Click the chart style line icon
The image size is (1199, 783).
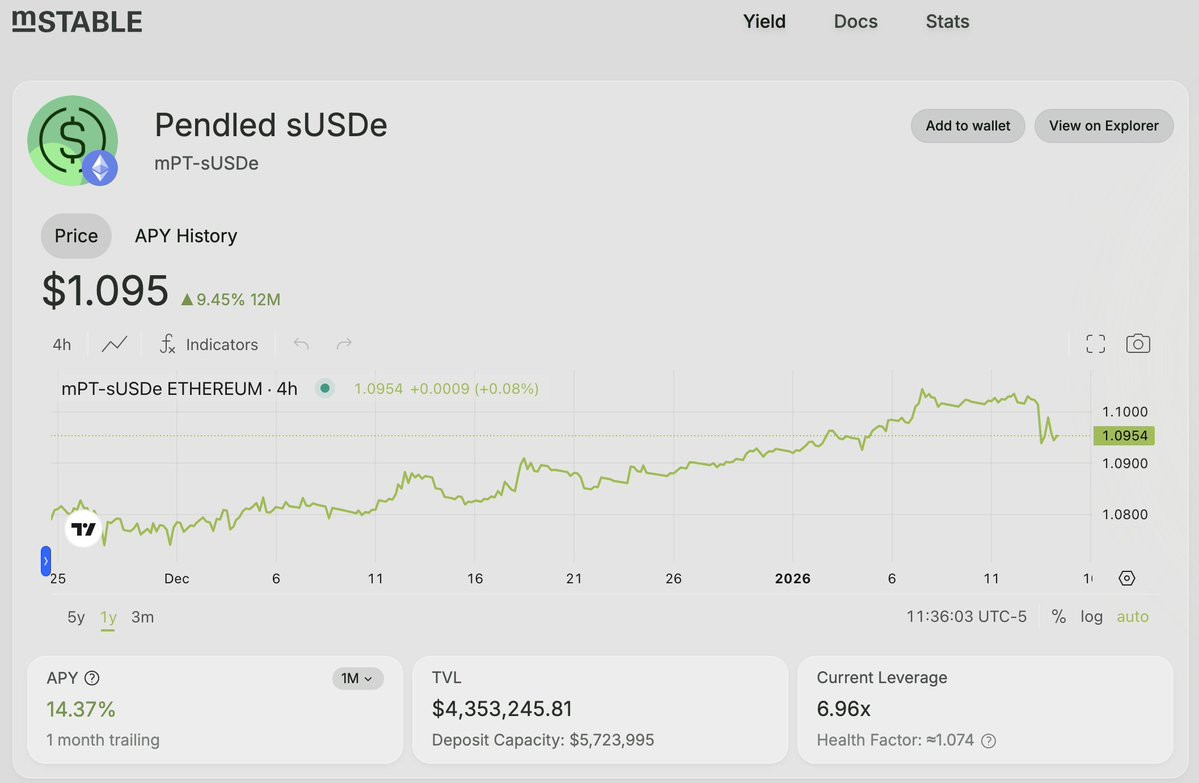point(114,344)
